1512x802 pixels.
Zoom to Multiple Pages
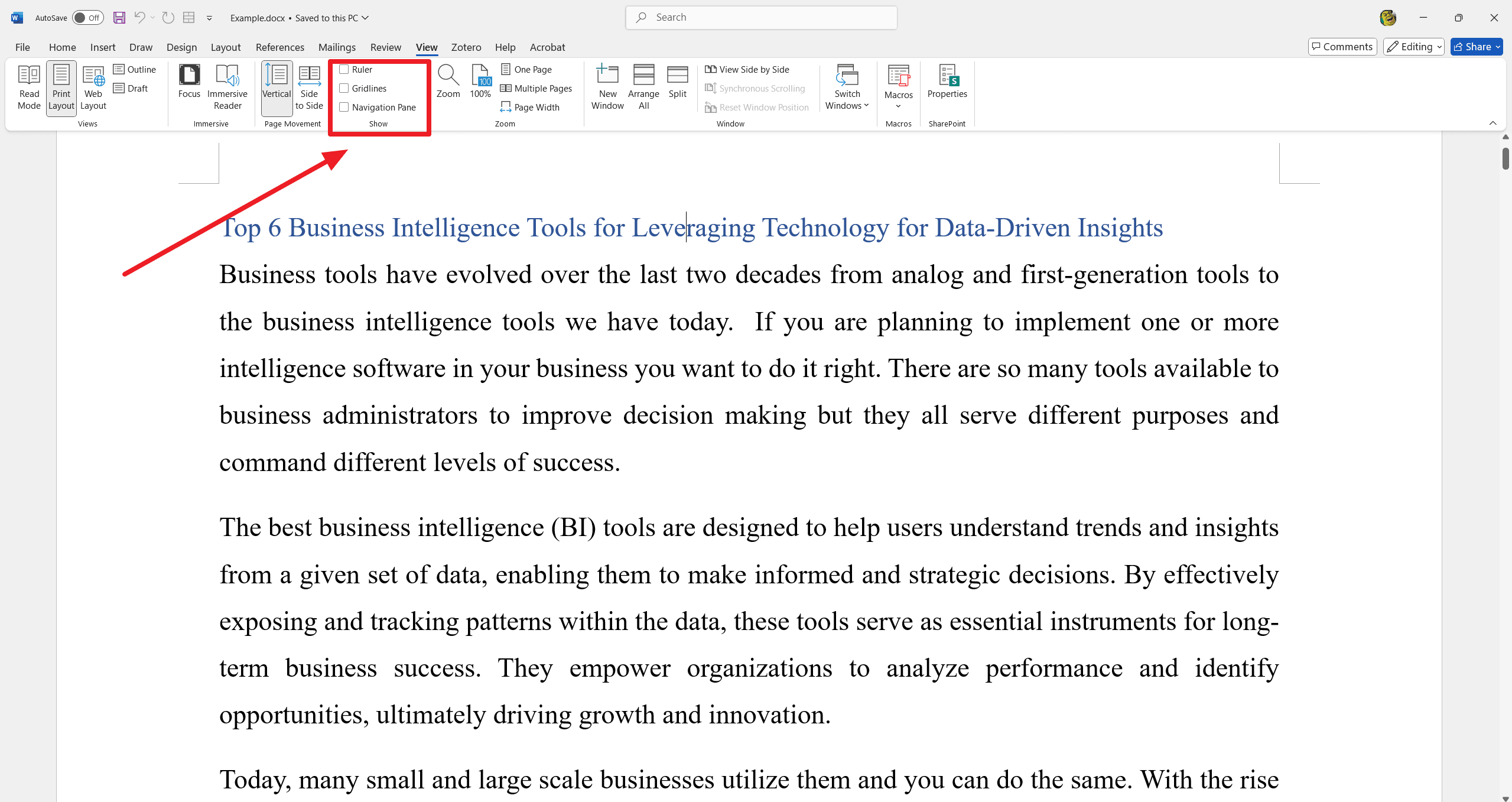[536, 89]
